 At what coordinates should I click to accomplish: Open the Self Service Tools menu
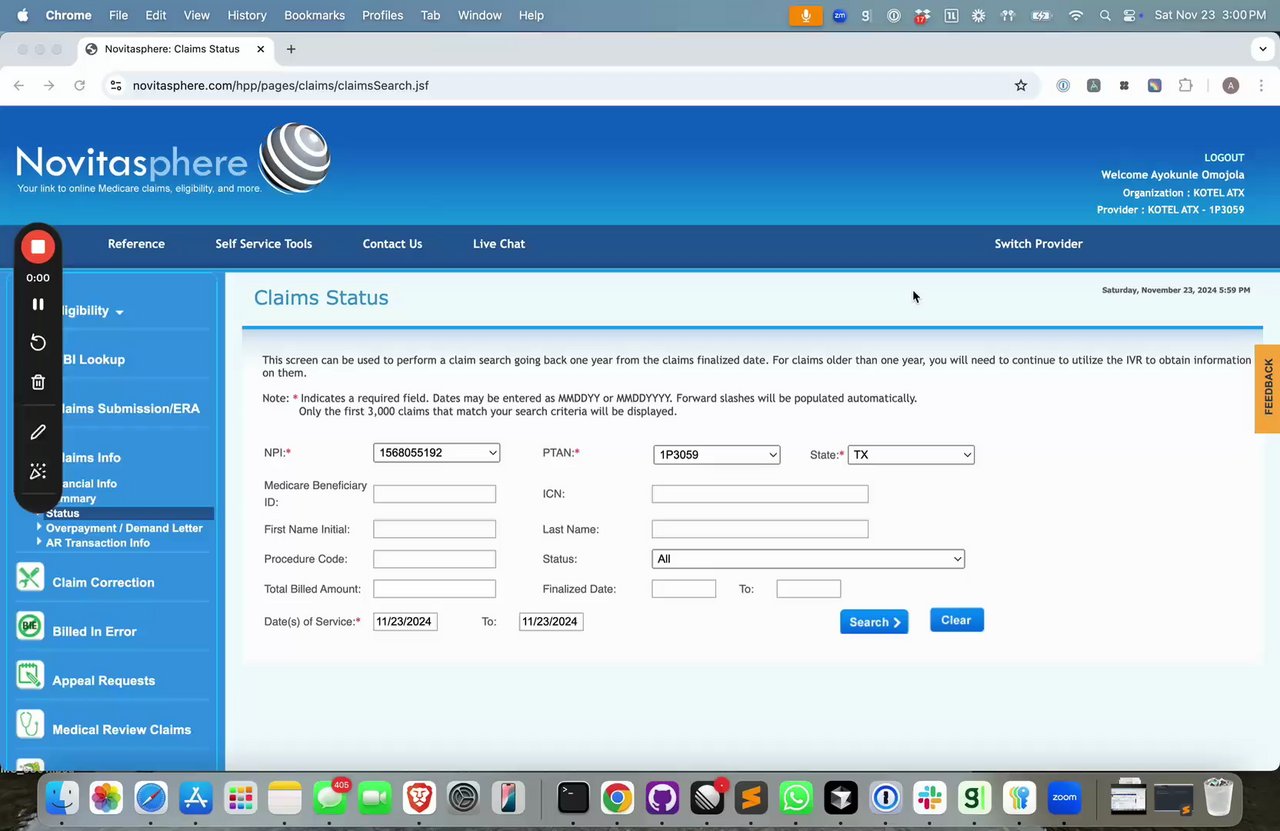tap(264, 244)
